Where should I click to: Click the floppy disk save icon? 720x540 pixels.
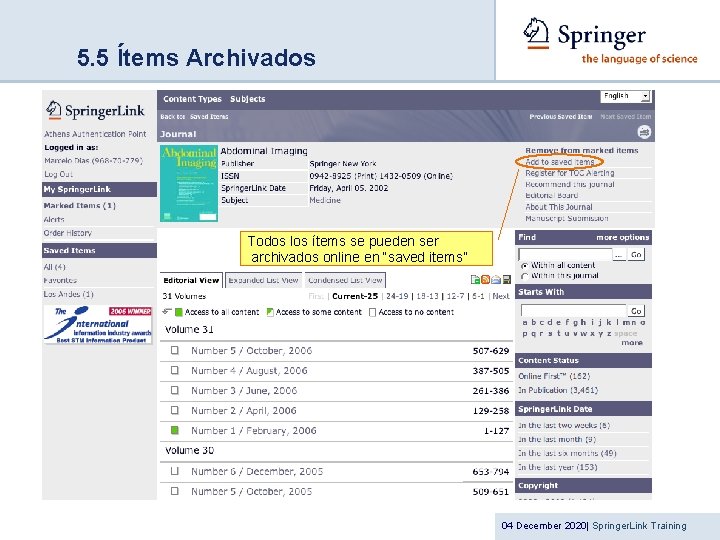(x=506, y=279)
